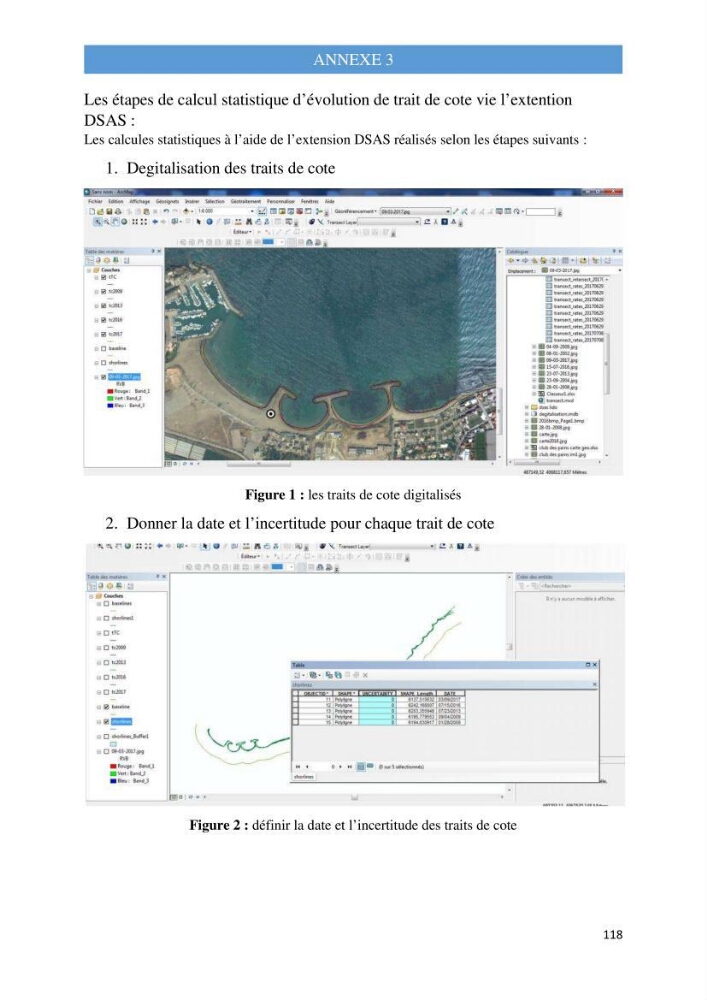Click the Open document icon
707x1000 pixels.
click(x=100, y=211)
